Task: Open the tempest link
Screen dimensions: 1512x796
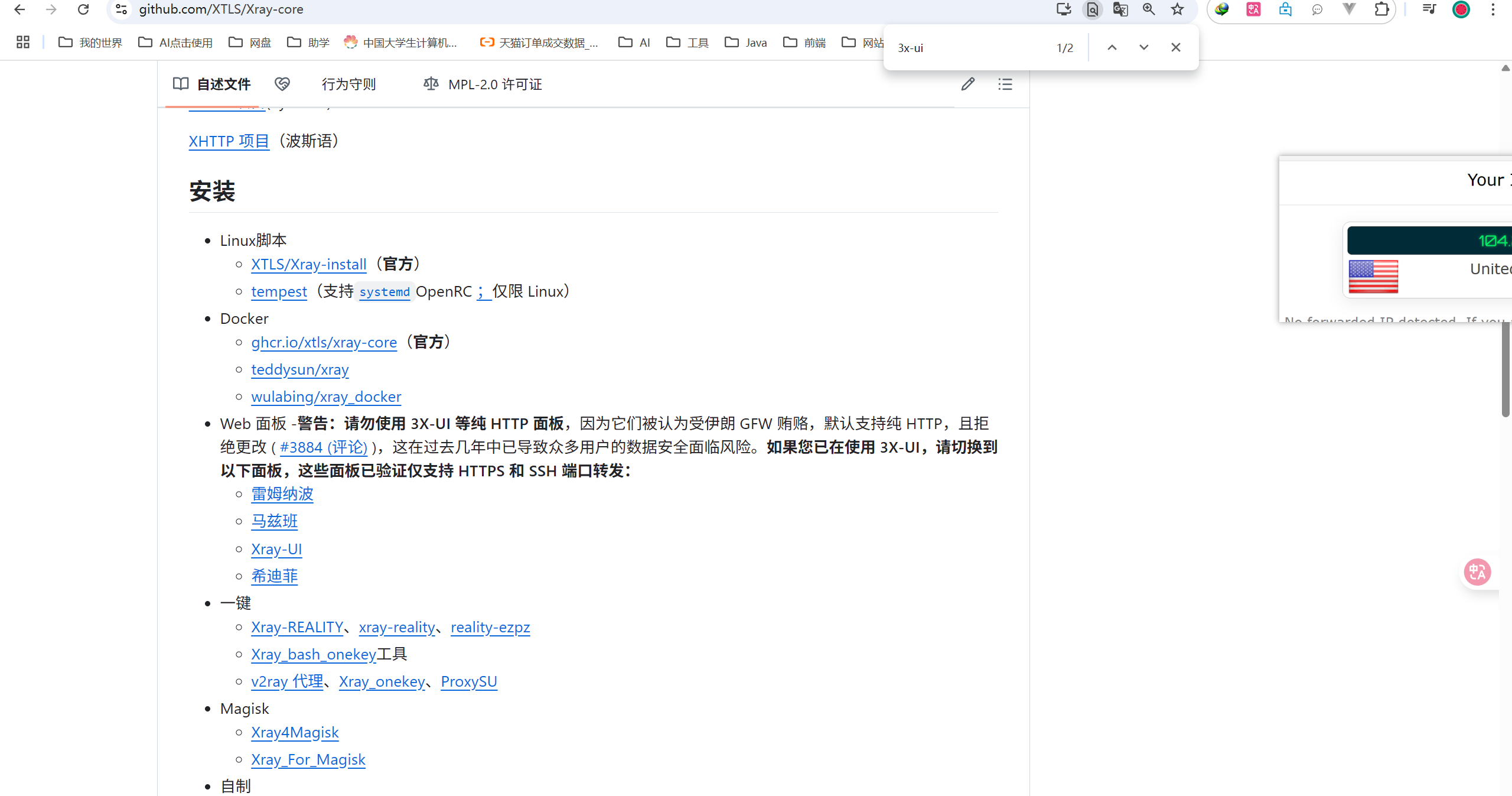Action: [x=279, y=291]
